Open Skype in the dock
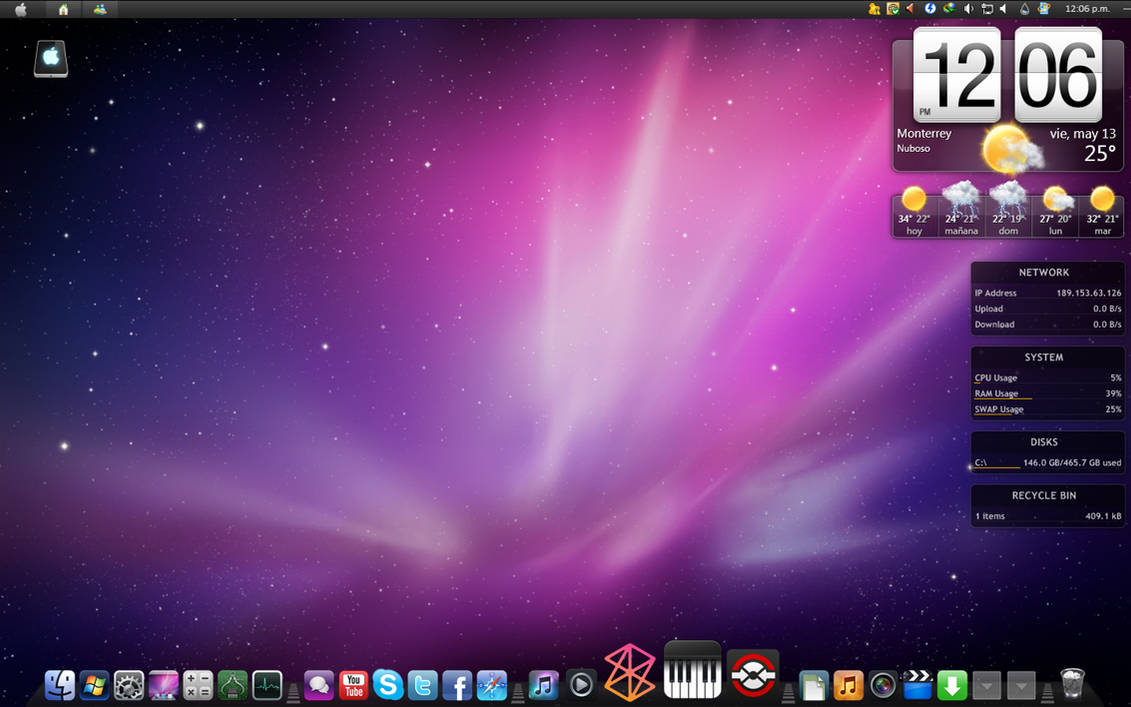 (388, 685)
